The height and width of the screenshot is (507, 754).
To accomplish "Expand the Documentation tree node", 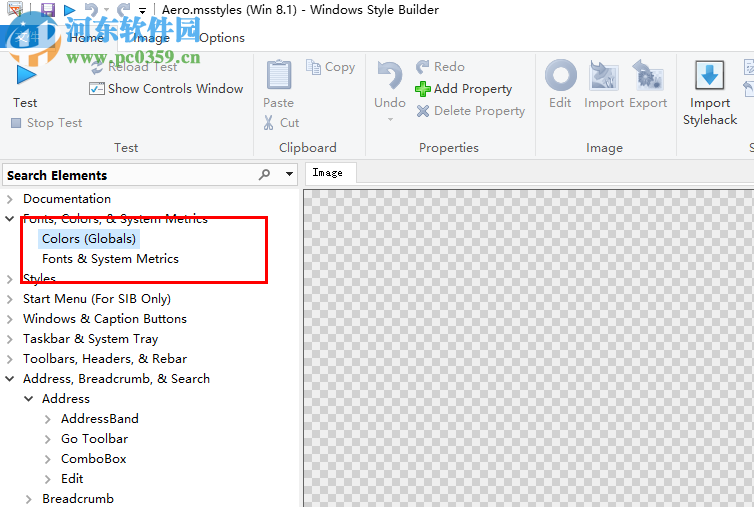I will point(10,199).
